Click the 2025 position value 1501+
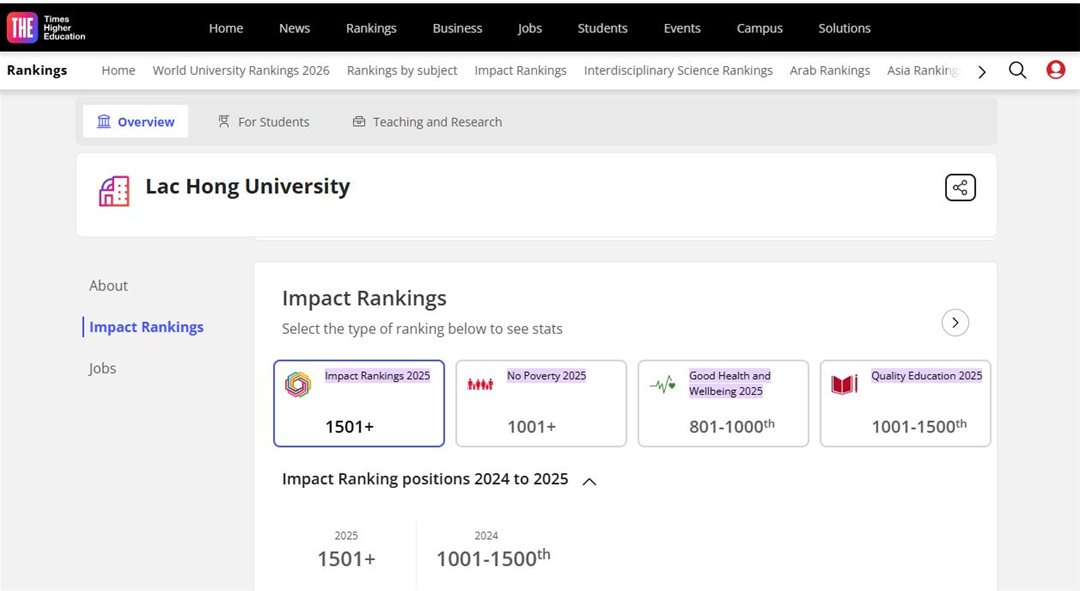This screenshot has height=591, width=1080. click(x=346, y=559)
